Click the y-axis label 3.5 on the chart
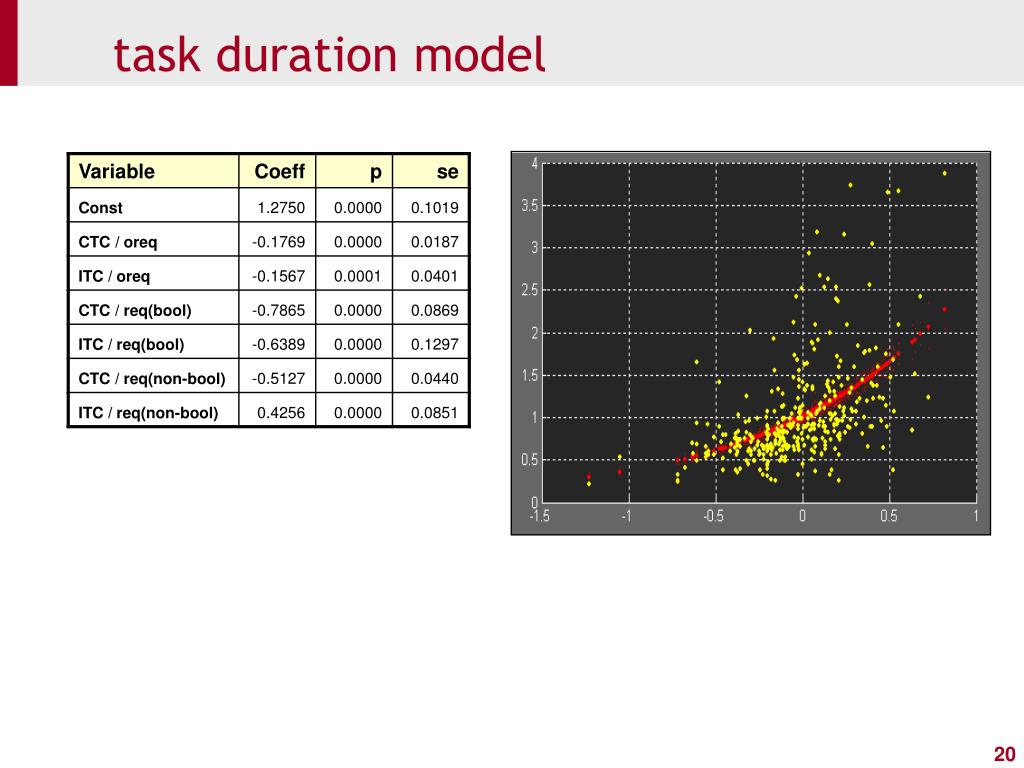 (x=530, y=206)
